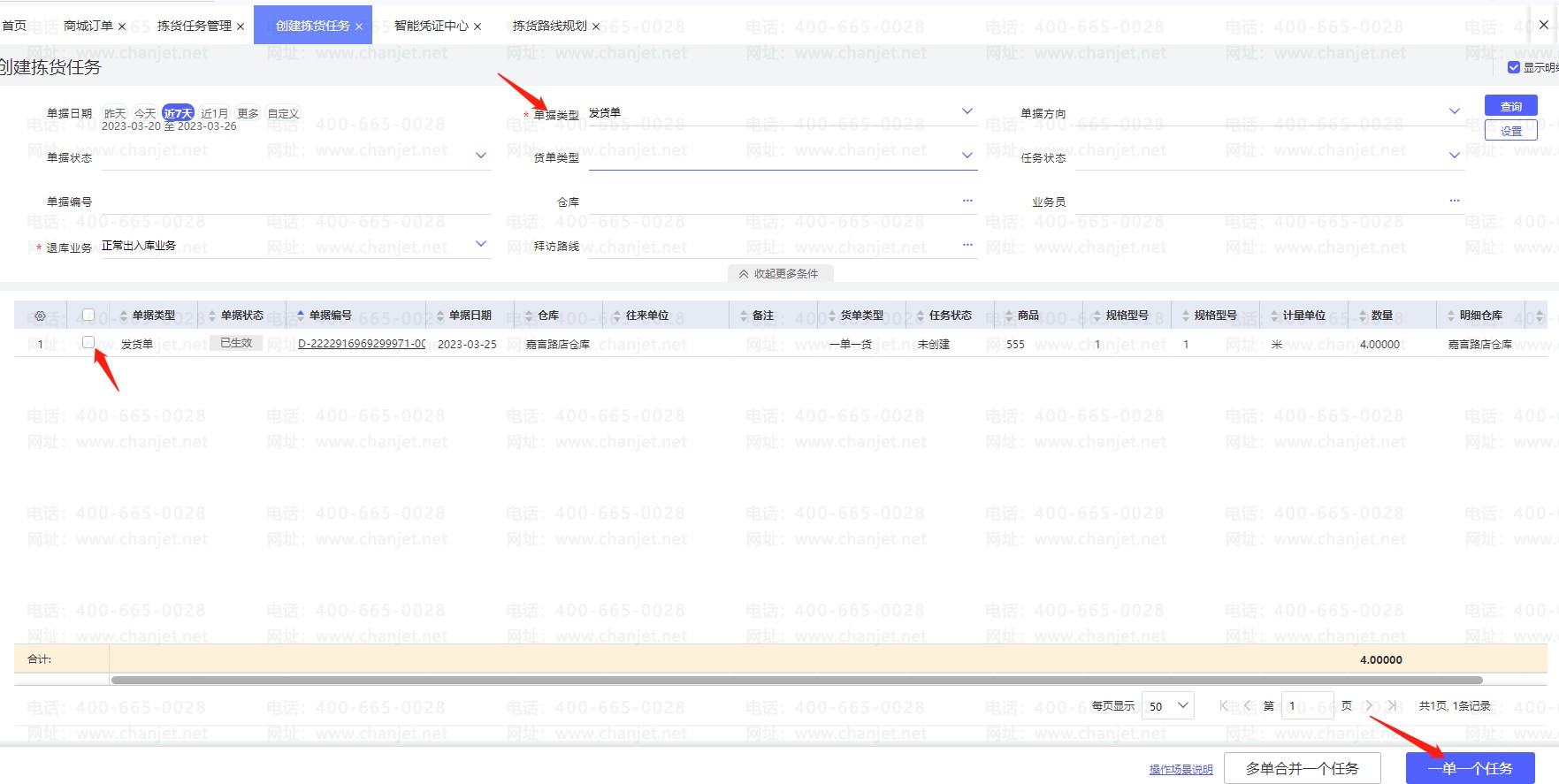This screenshot has height=784, width=1559.
Task: Switch to the 创建拣货任务 tab
Action: (x=313, y=26)
